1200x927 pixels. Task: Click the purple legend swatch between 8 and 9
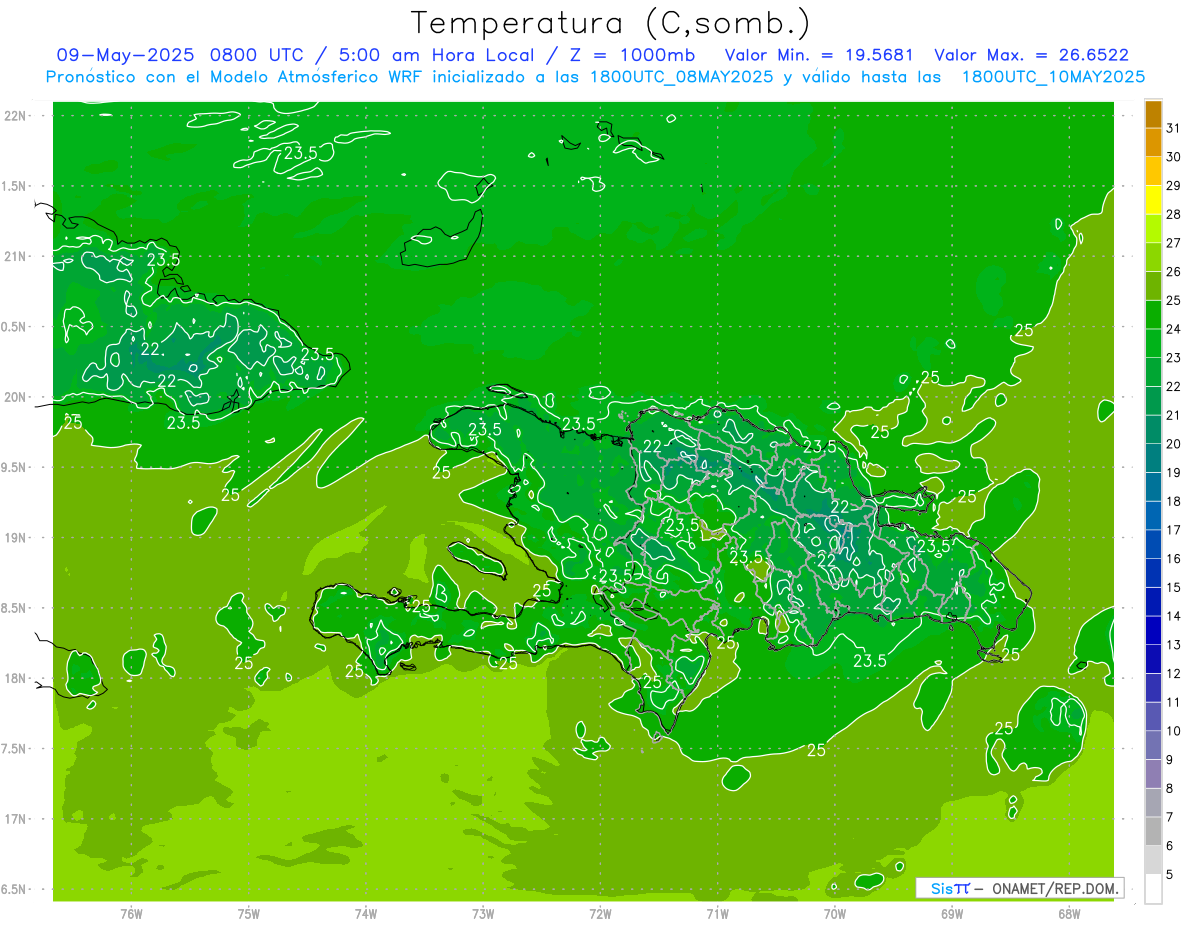coord(1153,774)
